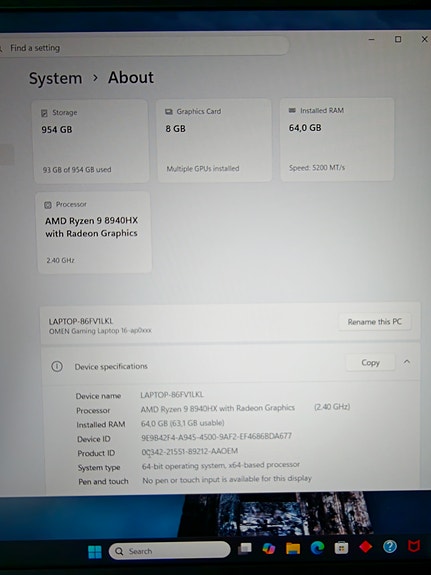This screenshot has height=575, width=431.
Task: Click 2.40 GHz in the Processor card
Action: tap(61, 260)
